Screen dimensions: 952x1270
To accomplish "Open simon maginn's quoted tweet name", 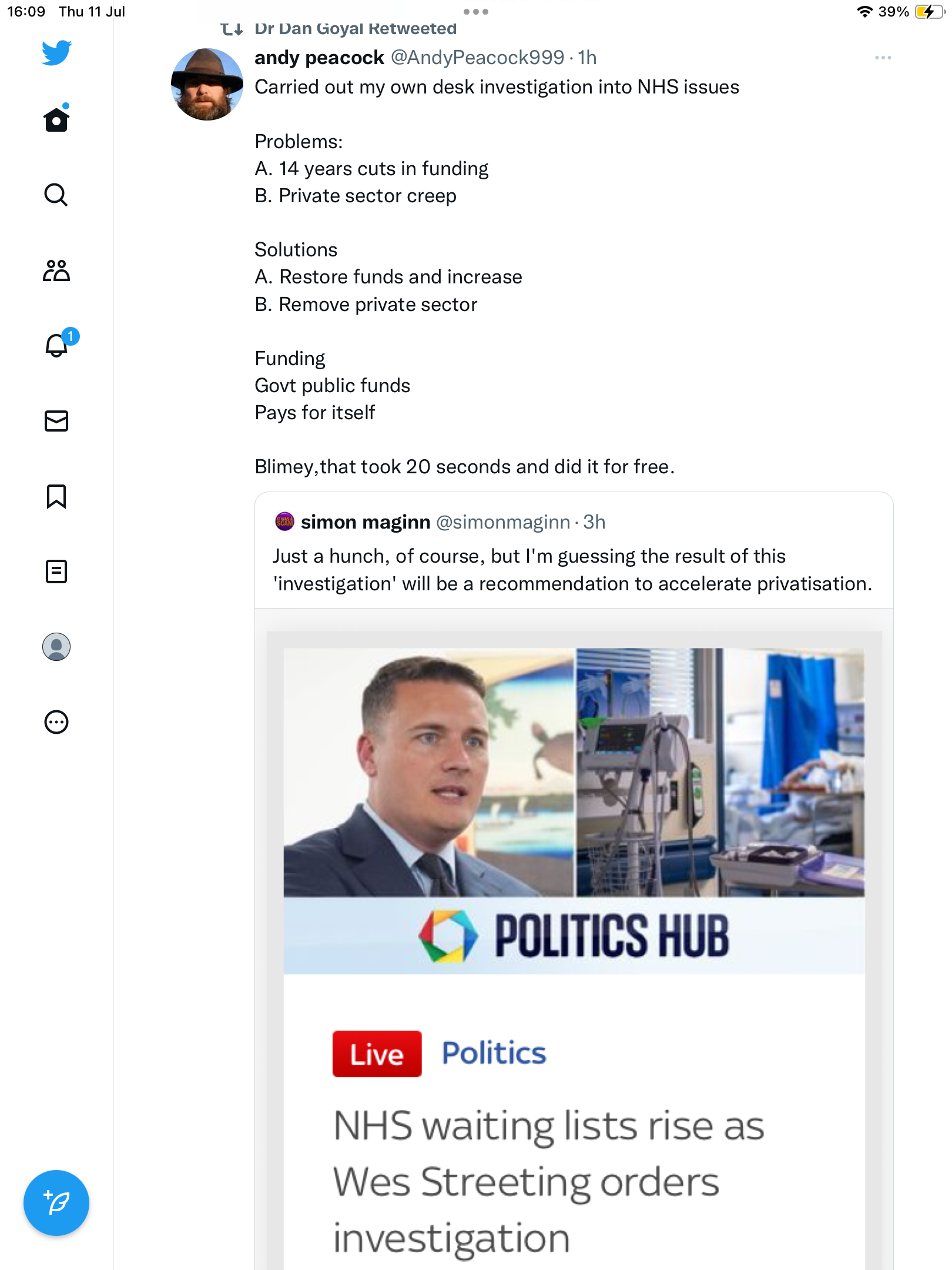I will 366,522.
